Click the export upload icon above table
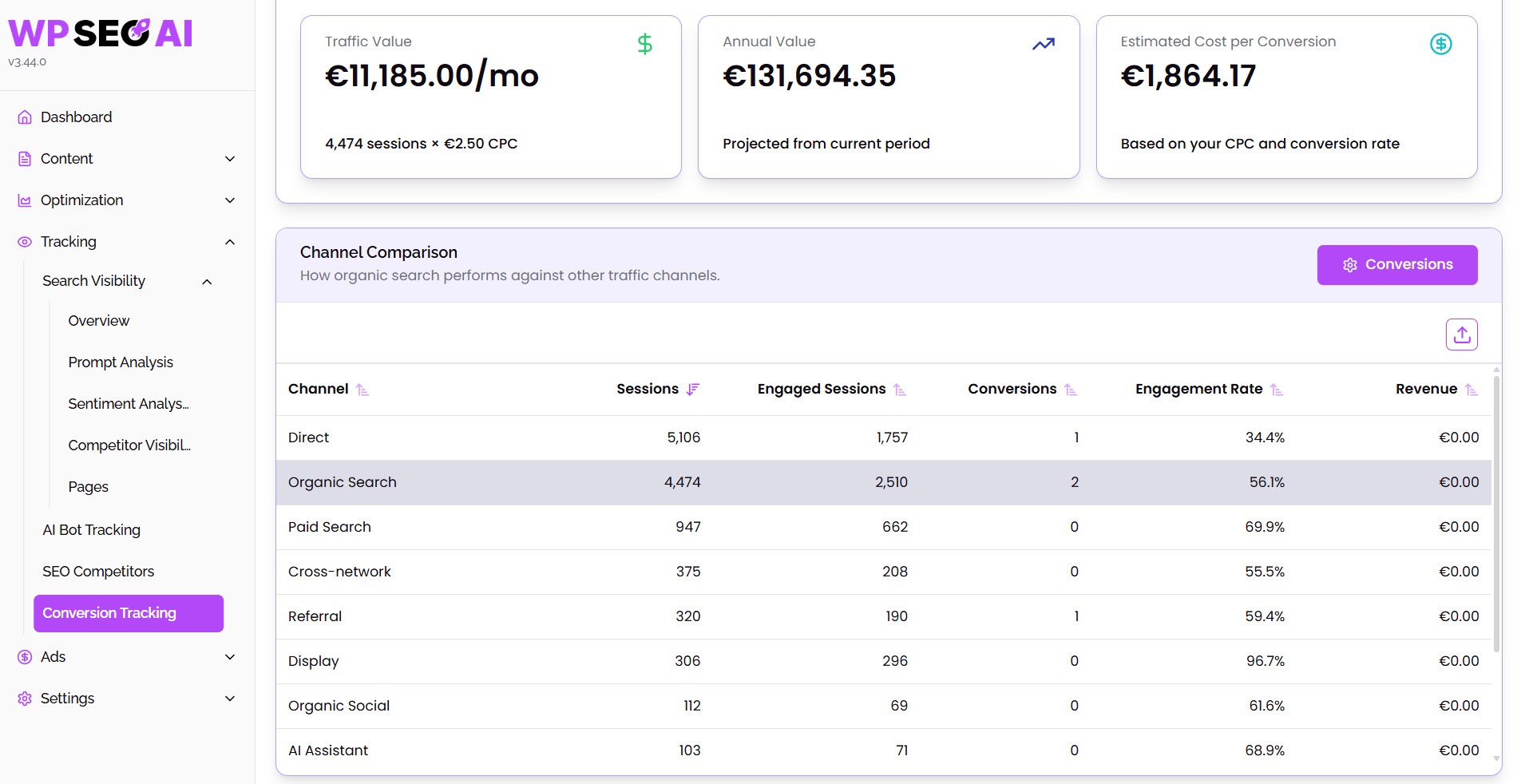The height and width of the screenshot is (784, 1521). point(1461,335)
